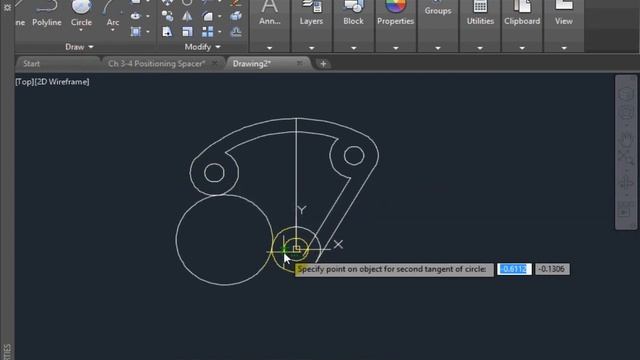
Task: Open the Annotation panel button
Action: click(x=270, y=13)
